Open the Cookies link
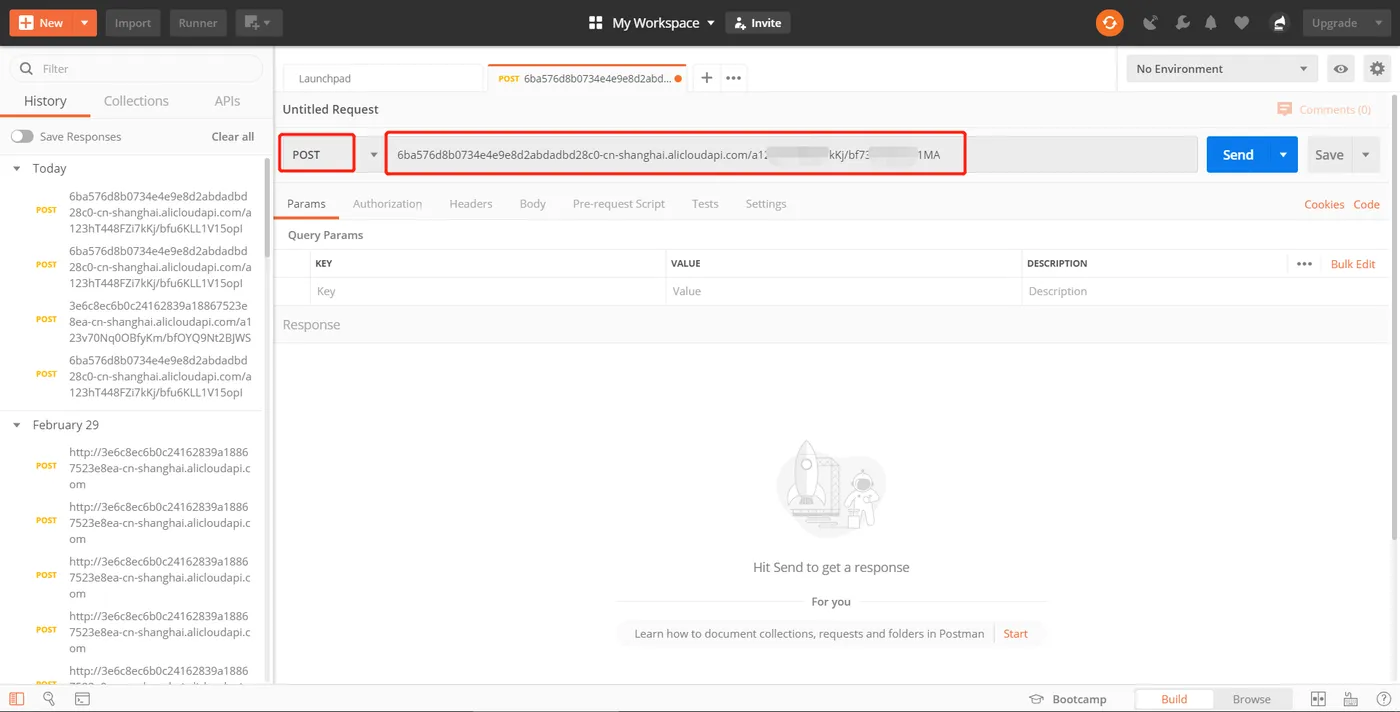This screenshot has width=1400, height=712. tap(1324, 204)
